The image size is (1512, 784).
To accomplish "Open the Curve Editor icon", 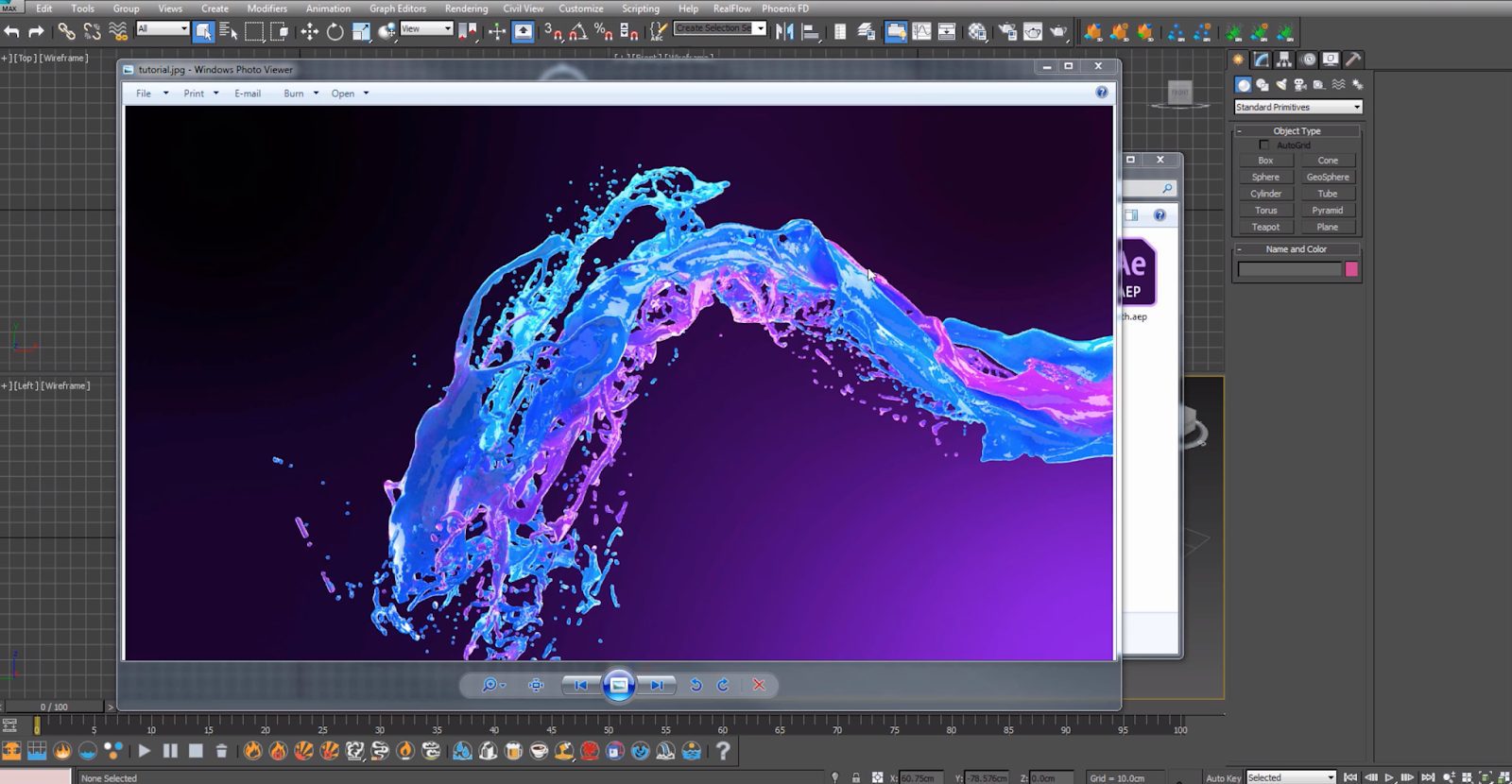I will pos(921,32).
